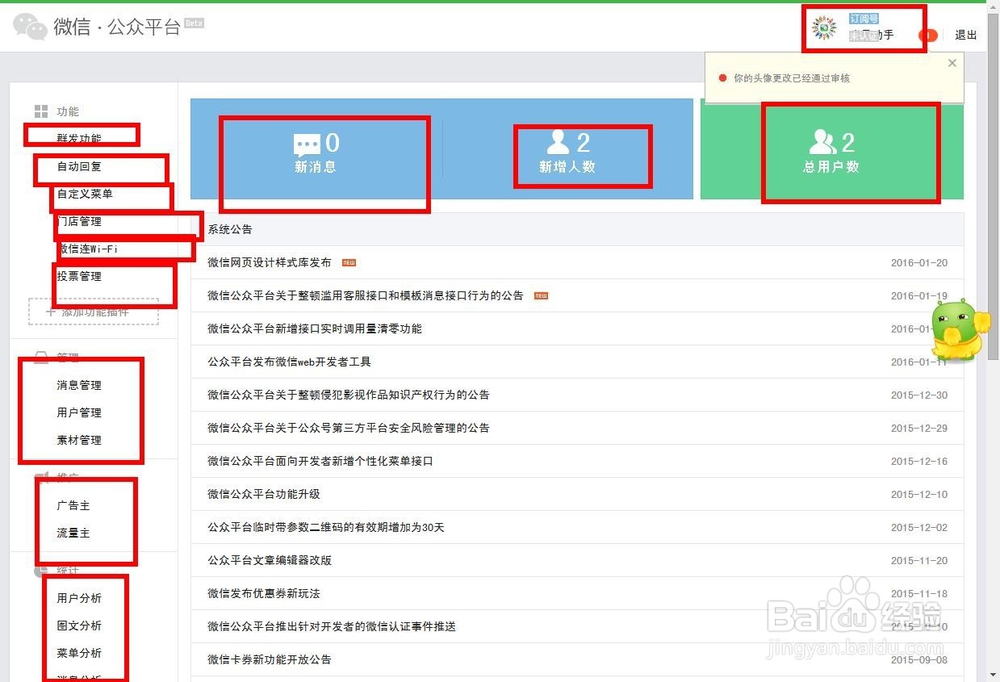Open 自动回复 in sidebar
The height and width of the screenshot is (682, 1000).
pos(79,167)
